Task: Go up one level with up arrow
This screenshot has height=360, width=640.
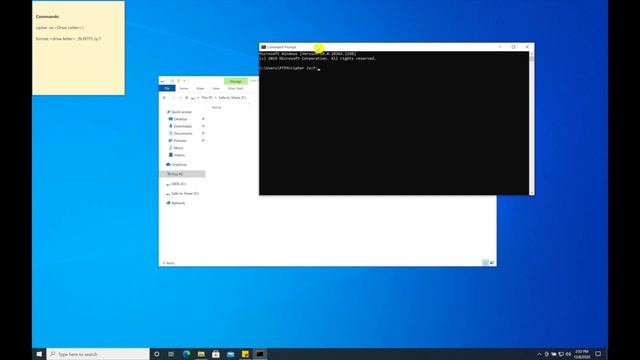Action: click(187, 98)
